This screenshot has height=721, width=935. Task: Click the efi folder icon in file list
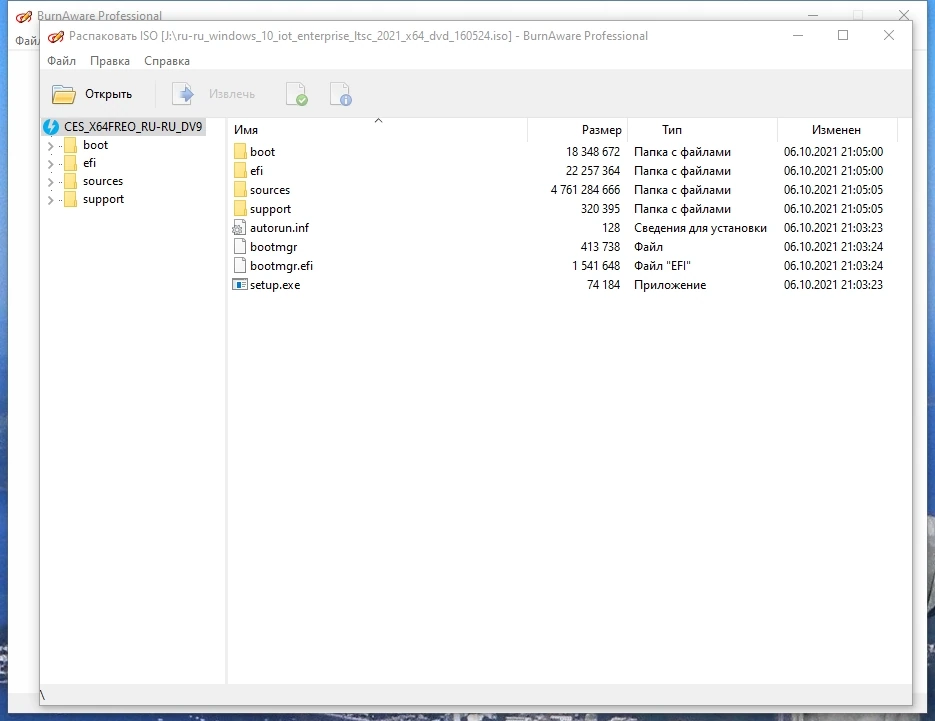pyautogui.click(x=240, y=171)
